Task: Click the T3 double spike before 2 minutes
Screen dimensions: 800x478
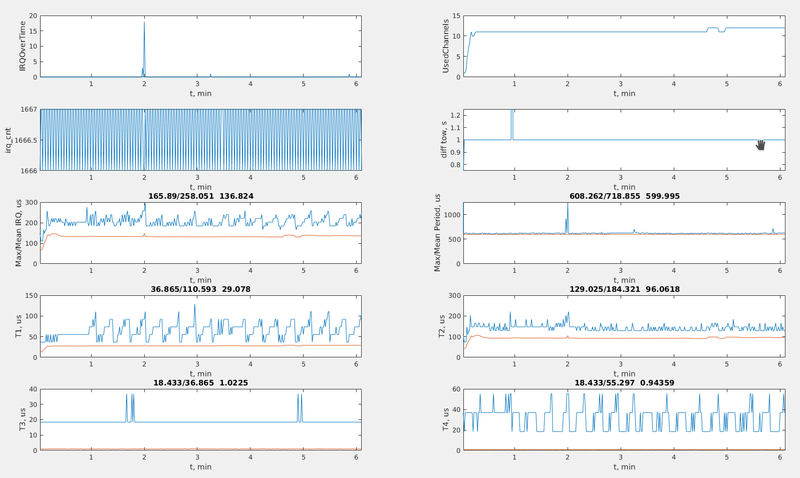Action: (x=130, y=407)
